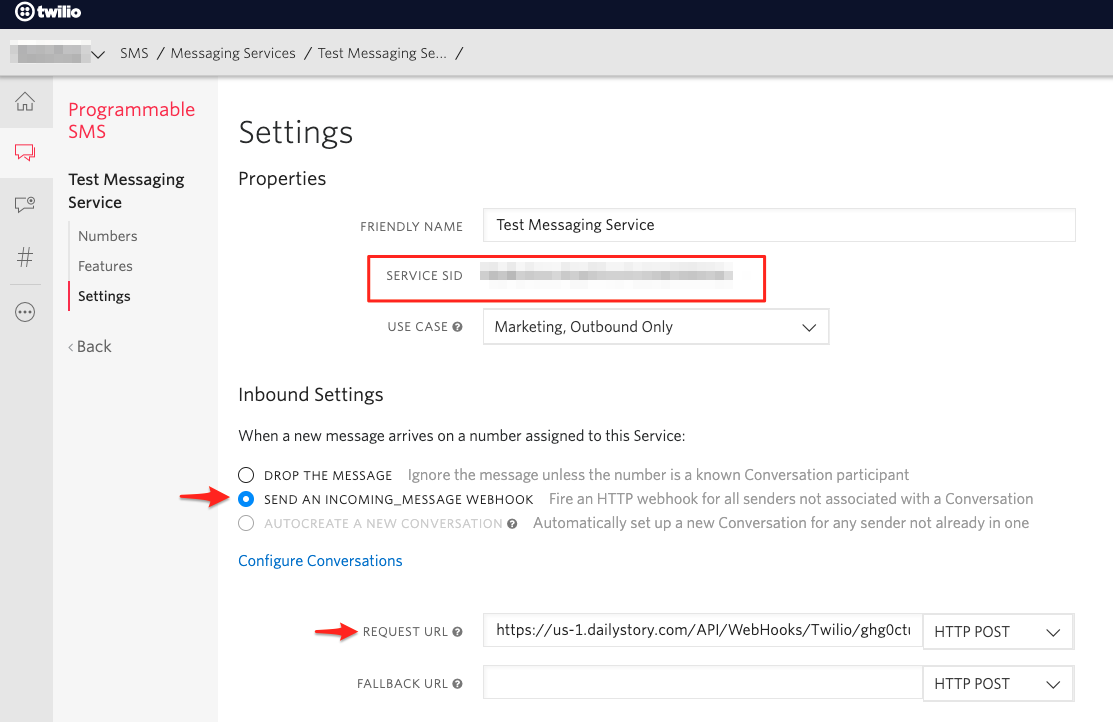Screen dimensions: 1113x722
Task: Open the All Products ellipsis icon
Action: click(25, 312)
